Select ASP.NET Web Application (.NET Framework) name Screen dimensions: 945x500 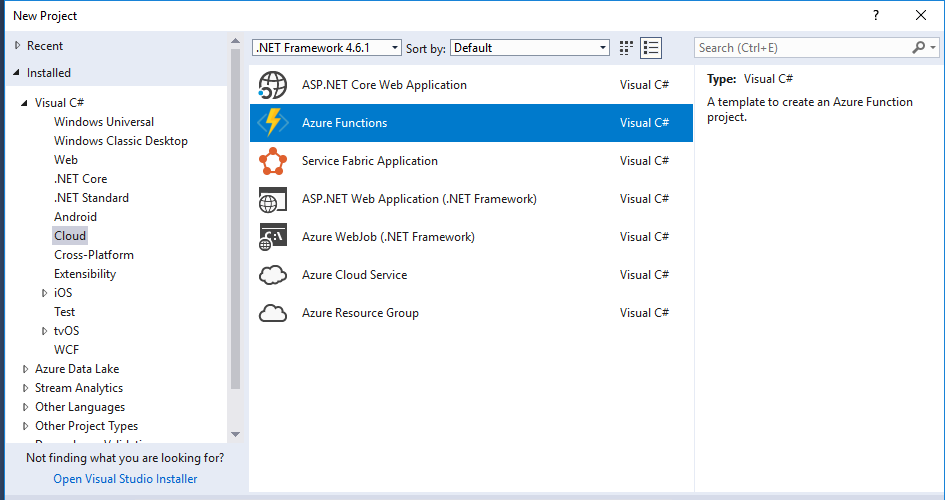click(x=419, y=199)
